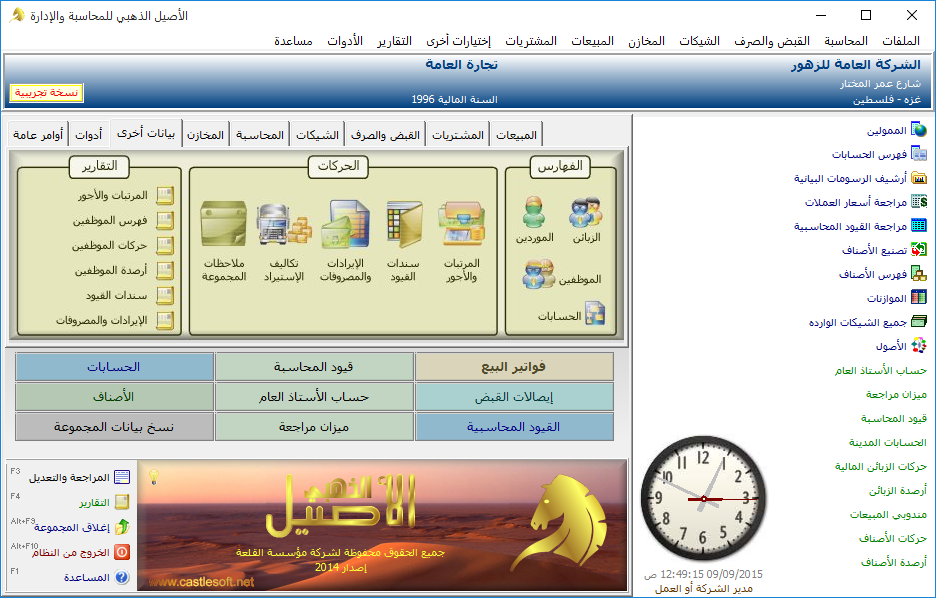Screen dimensions: 936x598
Task: Switch to the المشتريات tab
Action: (x=458, y=135)
